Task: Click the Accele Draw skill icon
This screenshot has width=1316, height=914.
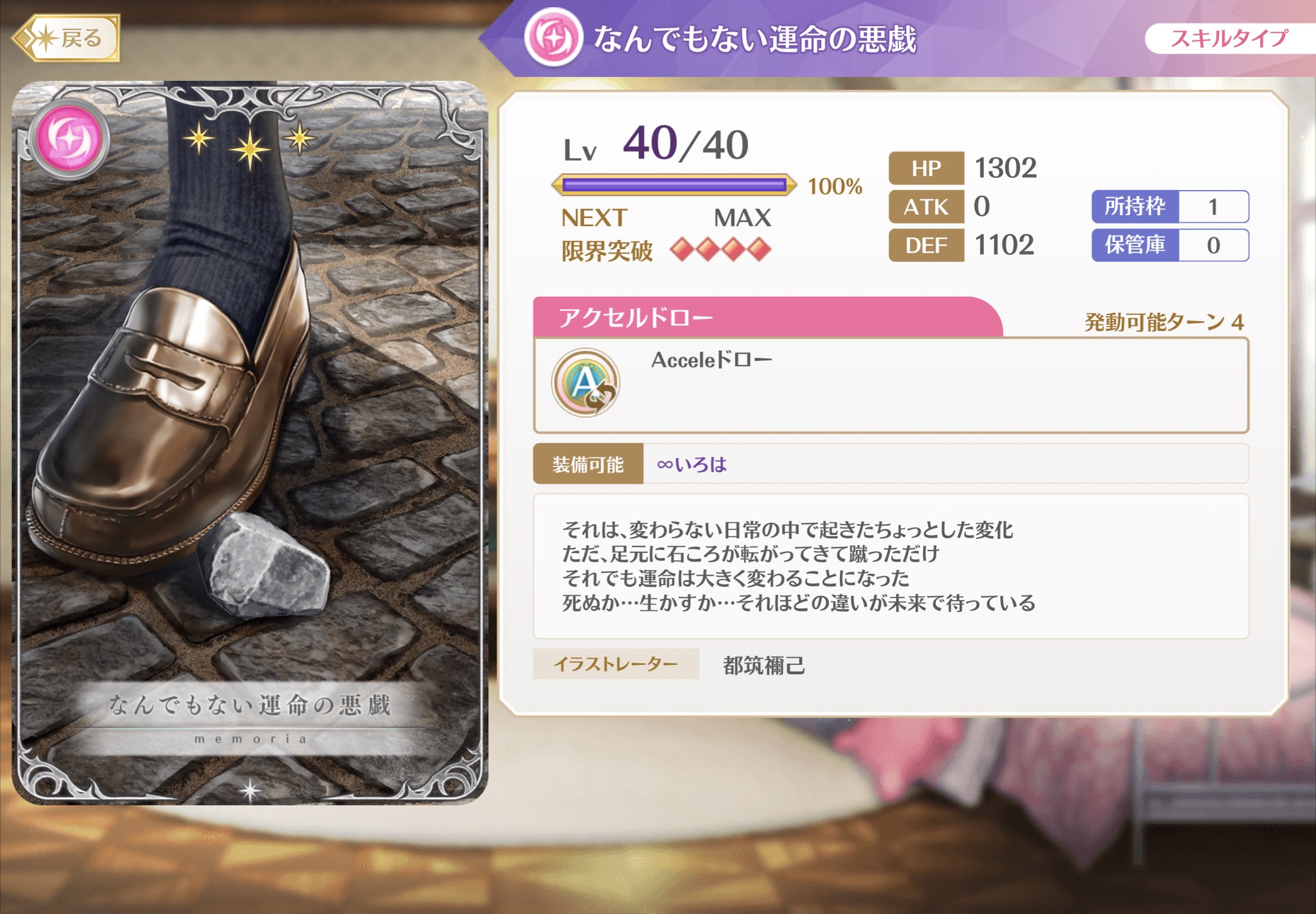Action: pyautogui.click(x=585, y=383)
